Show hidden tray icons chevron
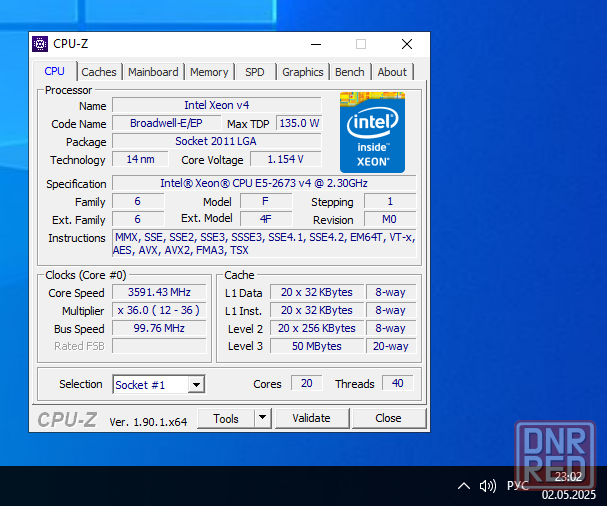 point(464,486)
